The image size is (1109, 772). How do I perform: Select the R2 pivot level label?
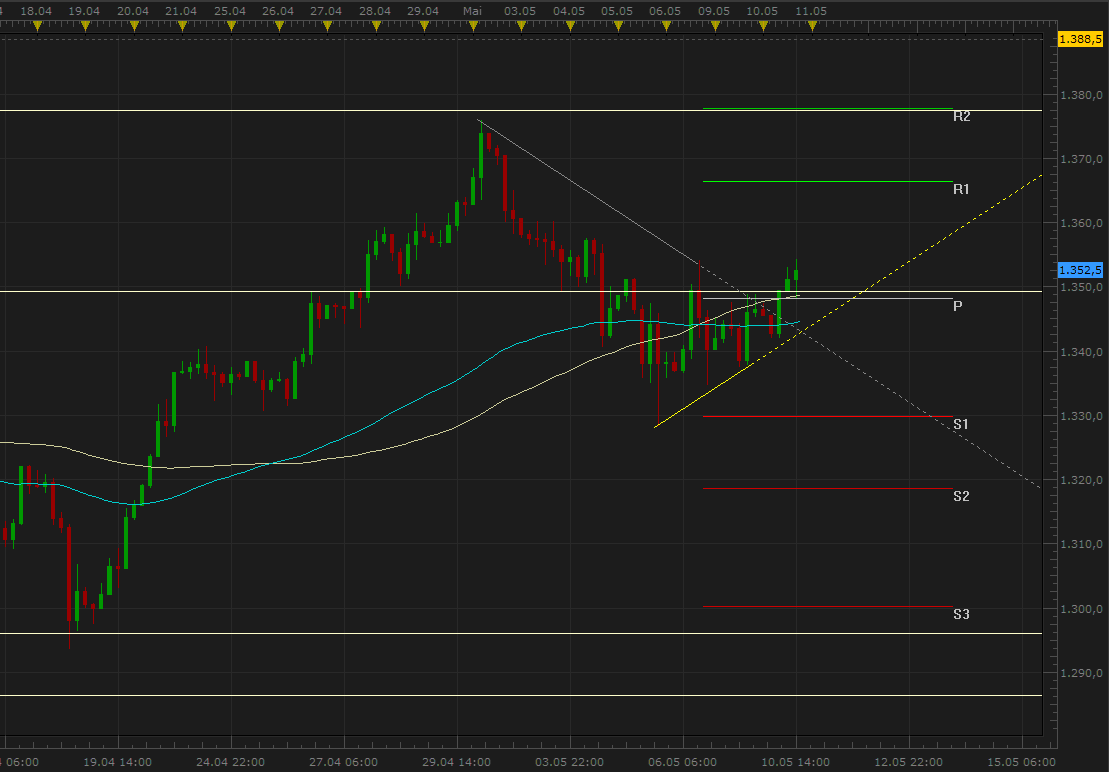point(961,116)
